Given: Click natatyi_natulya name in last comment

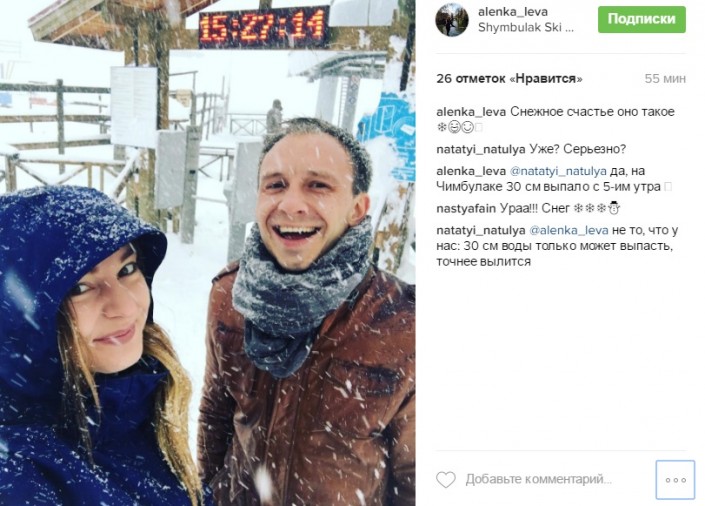Looking at the screenshot, I should point(481,230).
